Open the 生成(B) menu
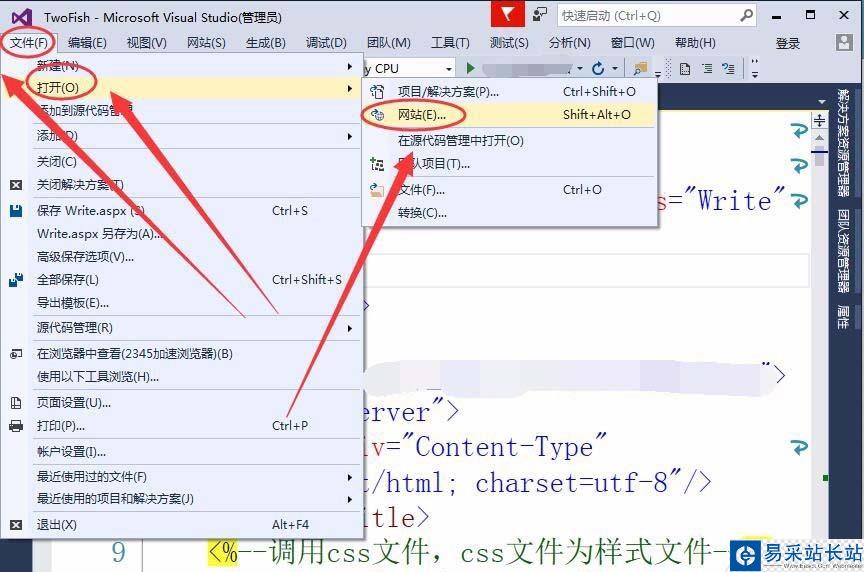The height and width of the screenshot is (572, 864). pyautogui.click(x=266, y=42)
